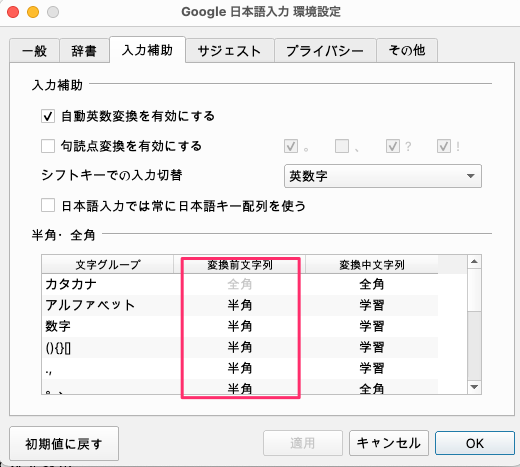Viewport: 520px width, 467px height.
Task: Select the アルファベット row label
Action: tap(90, 305)
